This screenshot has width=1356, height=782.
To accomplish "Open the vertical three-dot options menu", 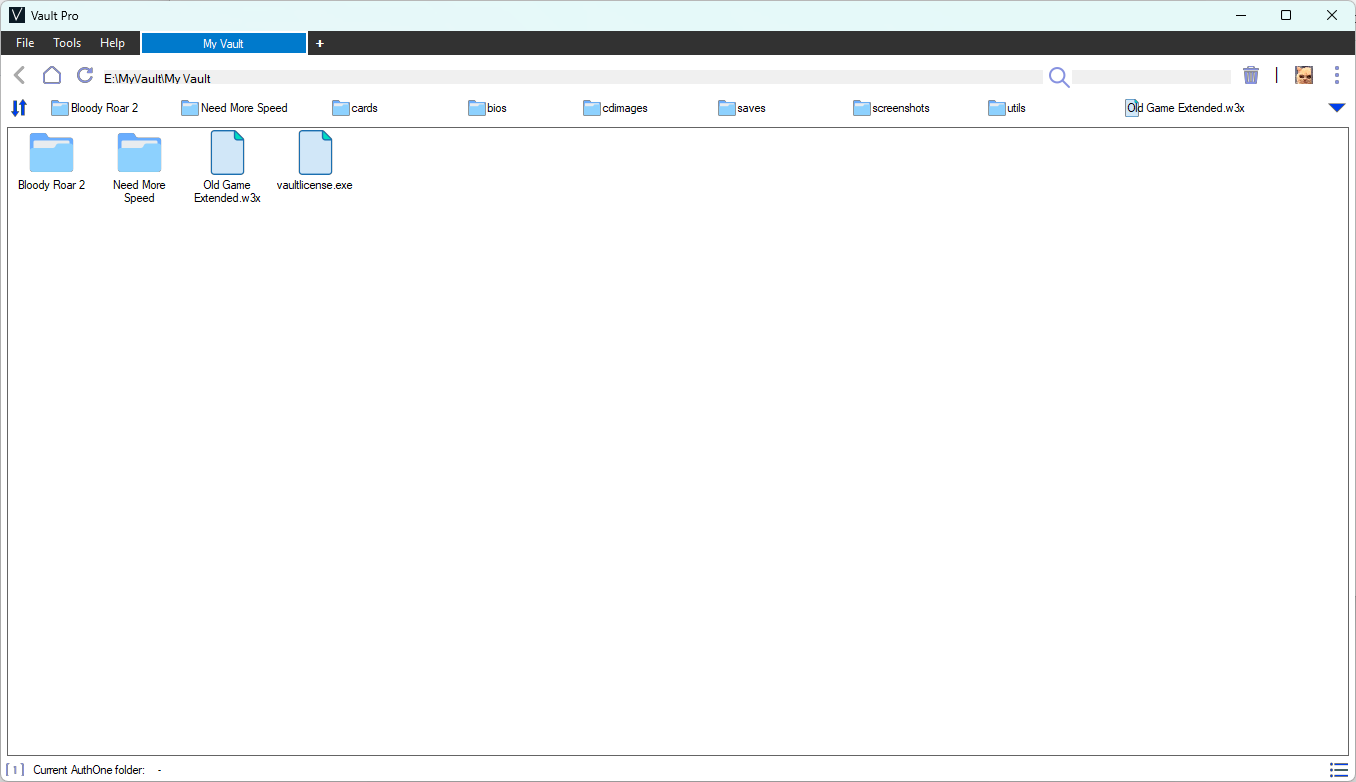I will coord(1337,75).
